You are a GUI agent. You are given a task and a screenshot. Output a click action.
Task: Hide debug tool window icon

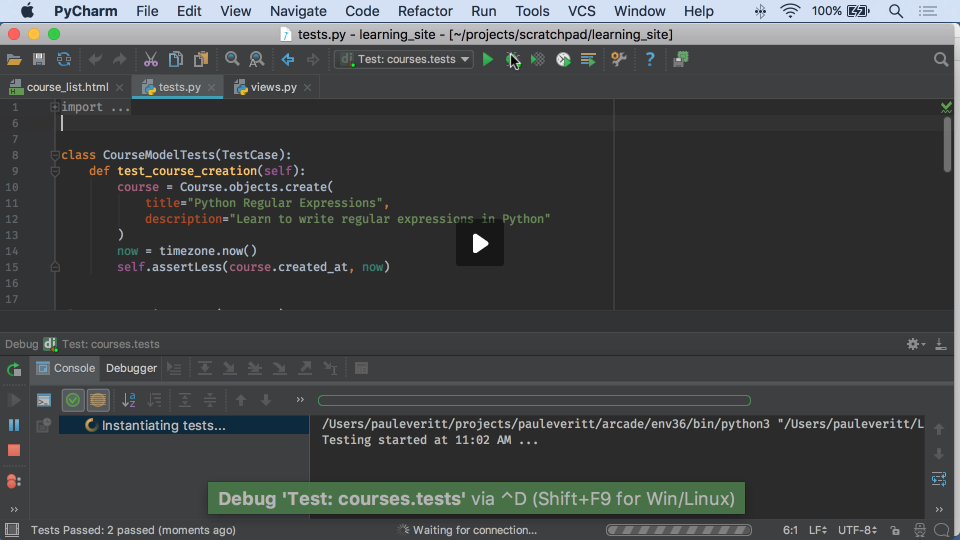click(x=940, y=344)
